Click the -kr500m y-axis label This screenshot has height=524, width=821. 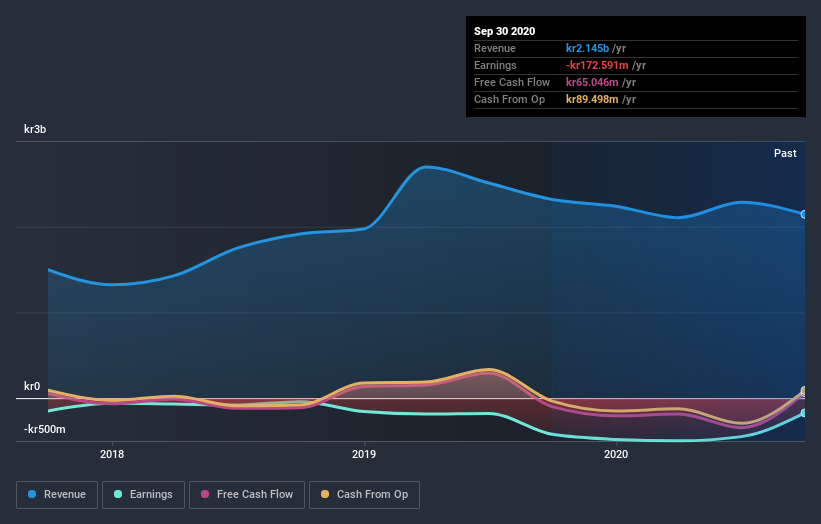coord(45,429)
